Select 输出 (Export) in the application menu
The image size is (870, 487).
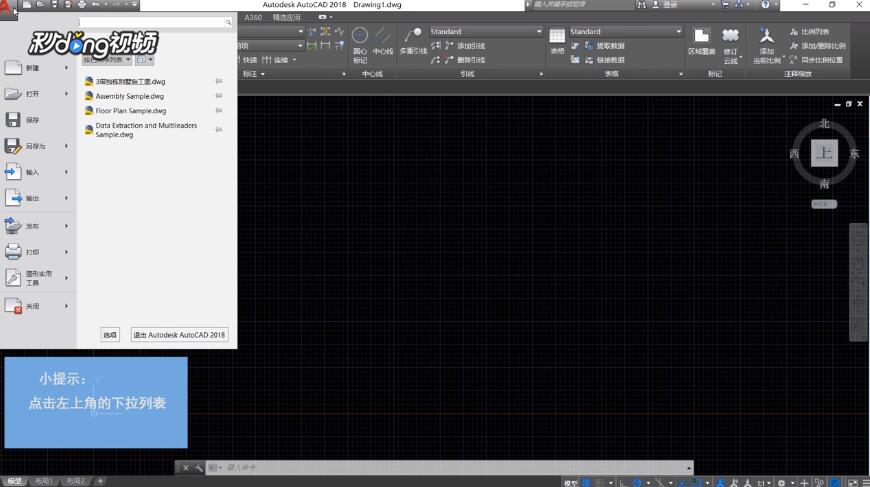(38, 198)
